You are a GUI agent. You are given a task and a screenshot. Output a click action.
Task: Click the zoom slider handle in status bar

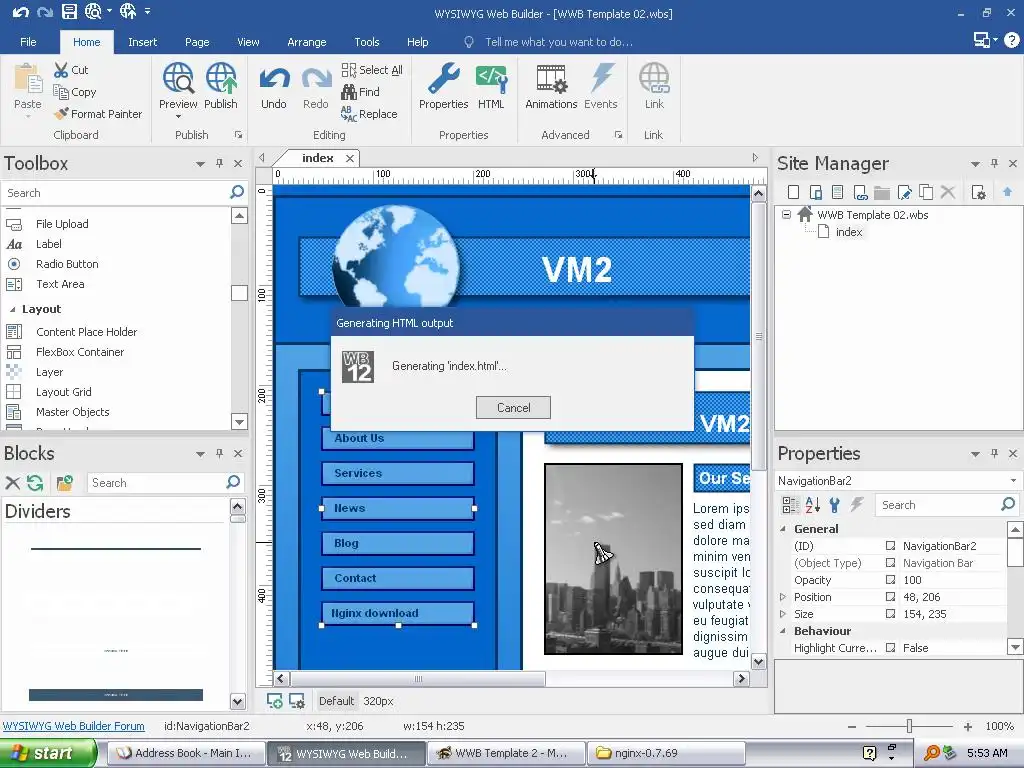click(x=909, y=726)
